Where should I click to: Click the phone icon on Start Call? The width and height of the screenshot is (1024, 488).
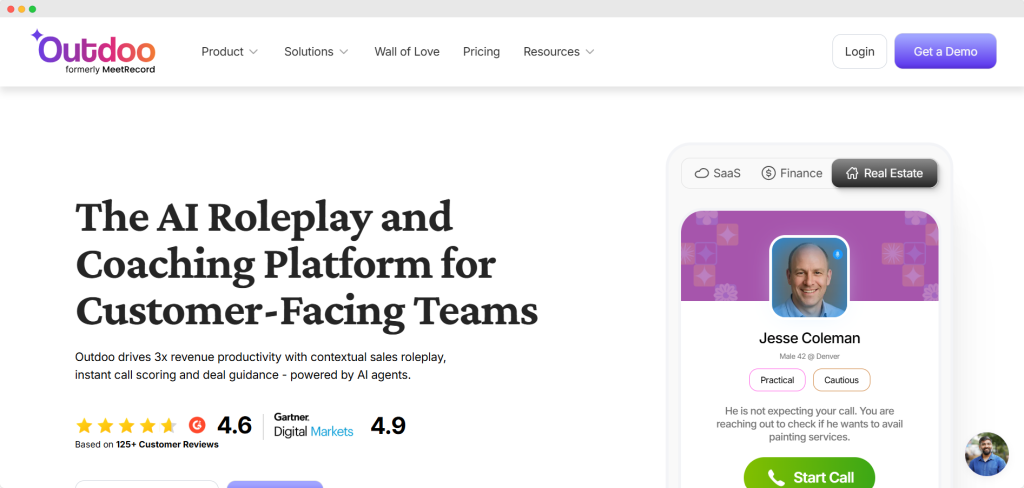pos(776,478)
